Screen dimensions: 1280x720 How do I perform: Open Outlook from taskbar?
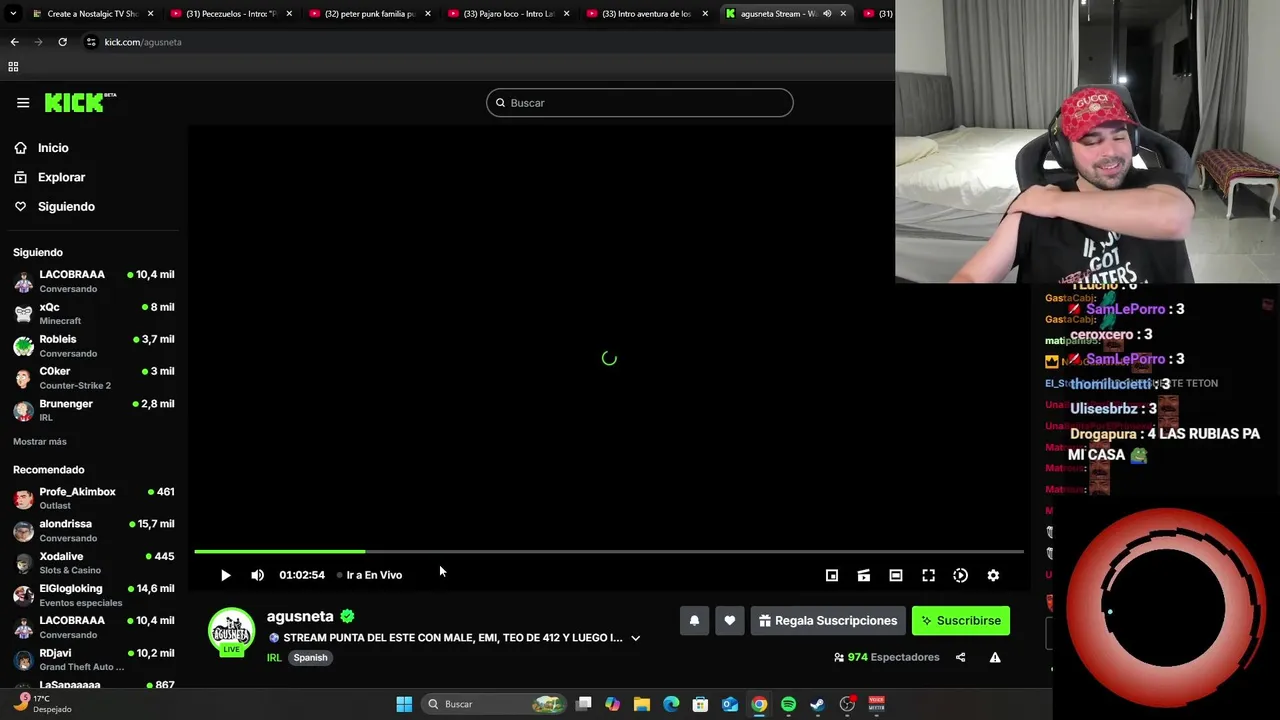coord(730,704)
